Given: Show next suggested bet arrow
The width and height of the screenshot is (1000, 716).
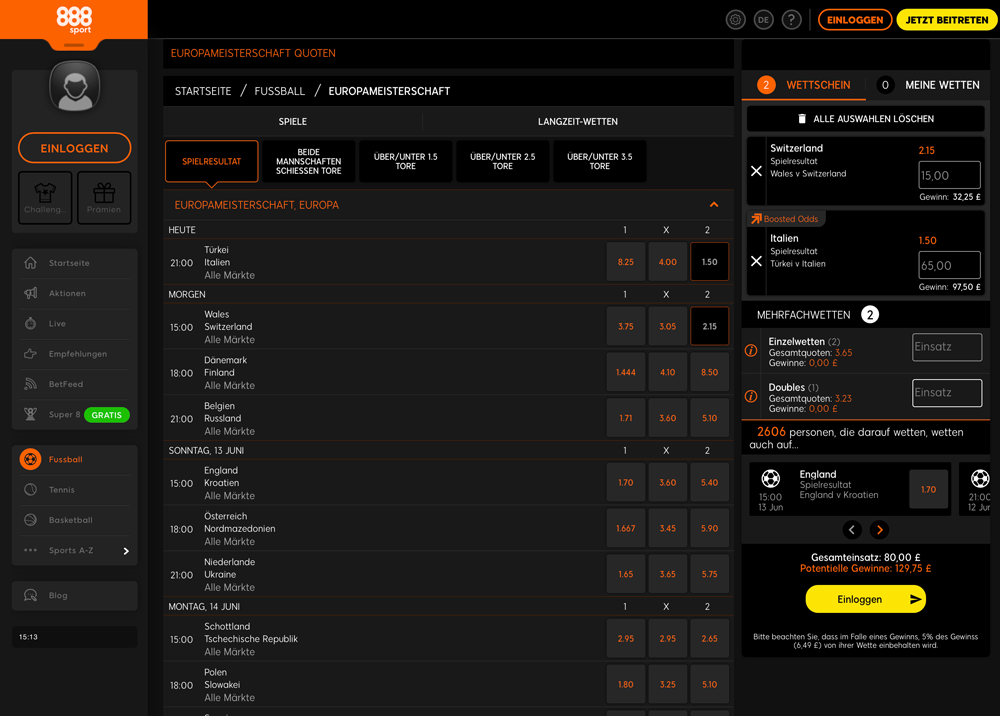Looking at the screenshot, I should [x=880, y=530].
